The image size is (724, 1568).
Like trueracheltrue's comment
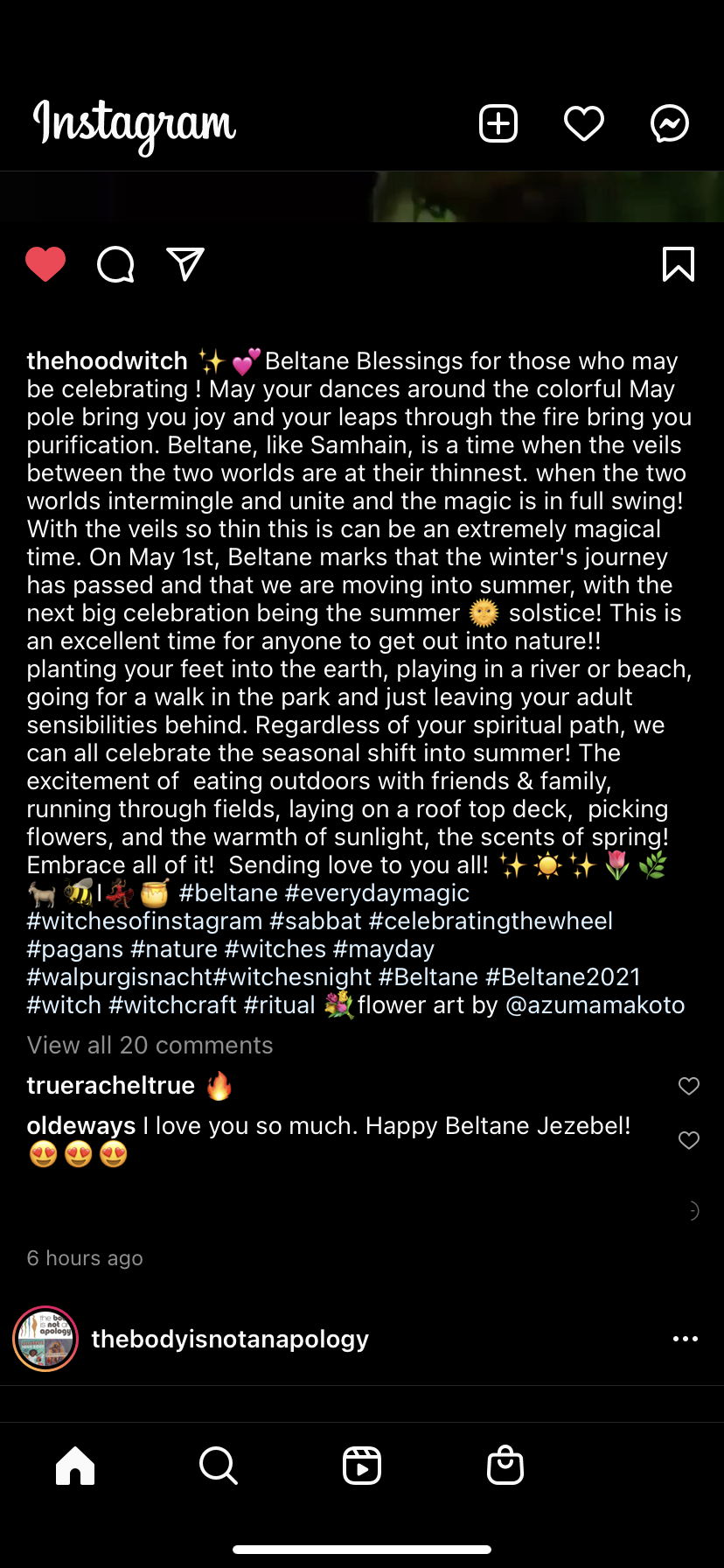[x=689, y=1086]
